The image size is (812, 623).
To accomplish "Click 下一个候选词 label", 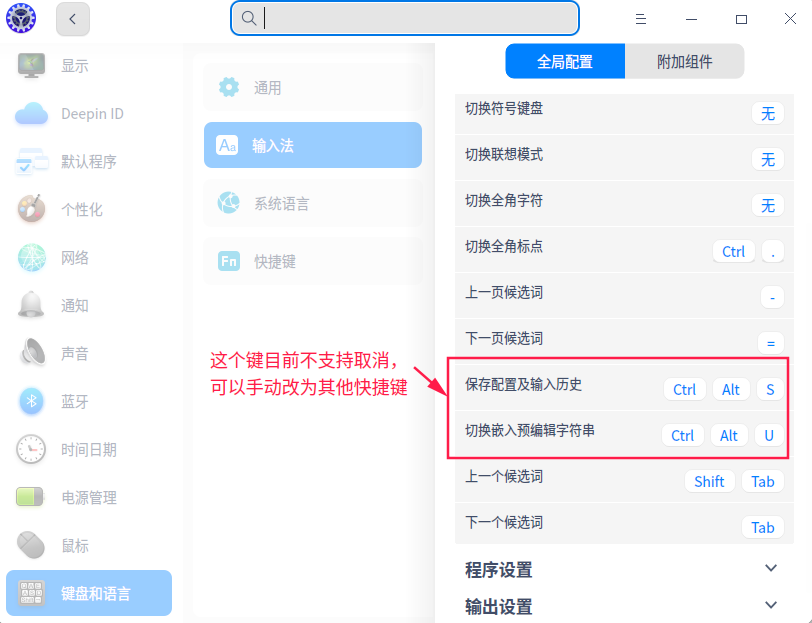I will click(x=504, y=522).
